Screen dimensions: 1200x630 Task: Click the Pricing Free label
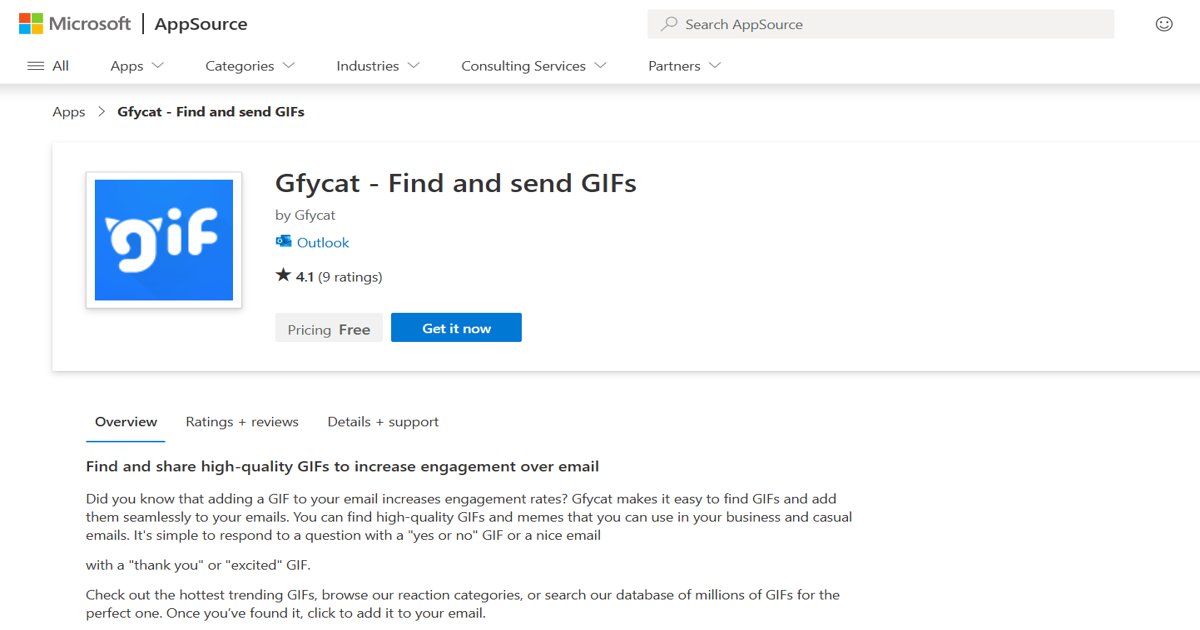pos(329,329)
